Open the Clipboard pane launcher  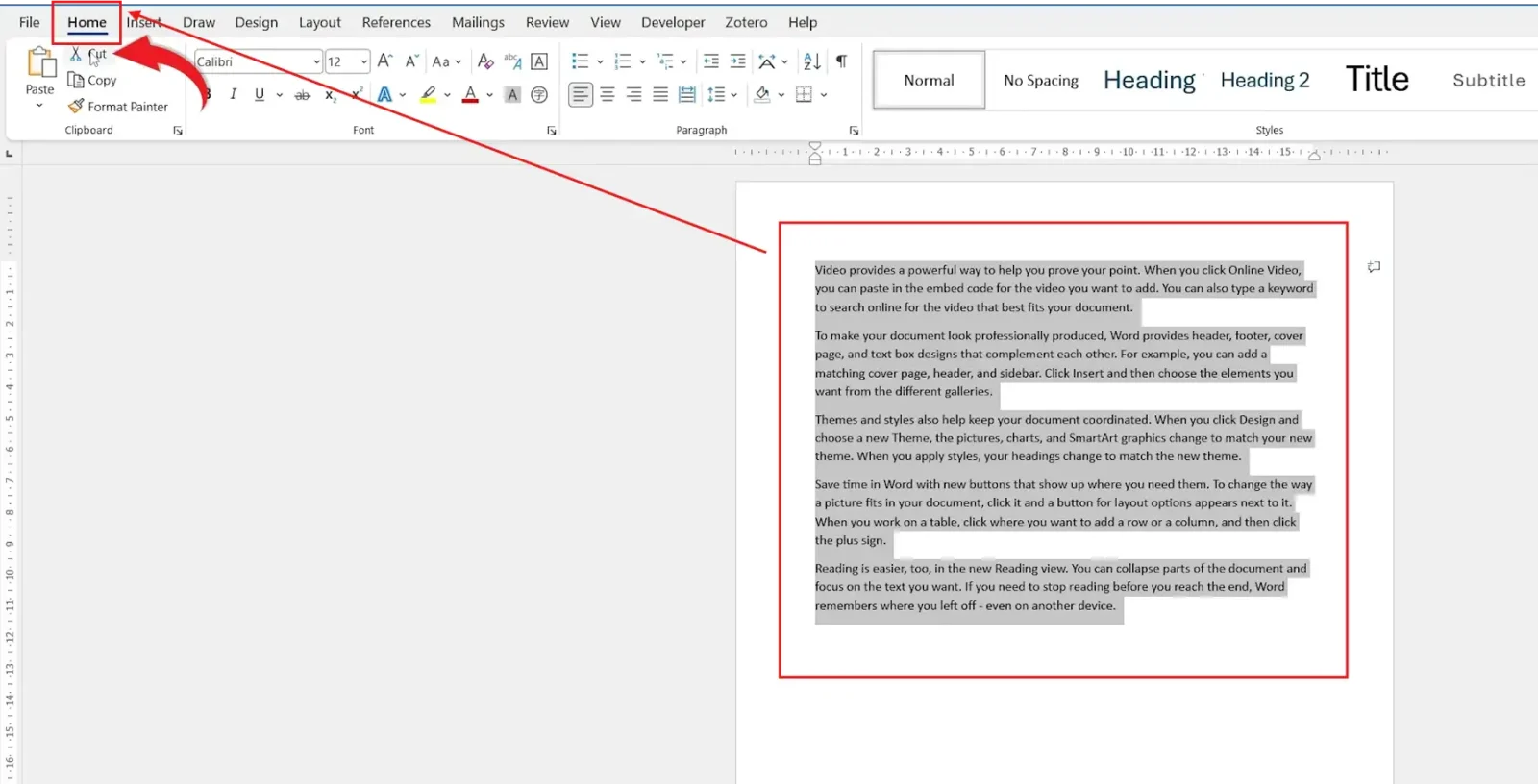click(178, 131)
